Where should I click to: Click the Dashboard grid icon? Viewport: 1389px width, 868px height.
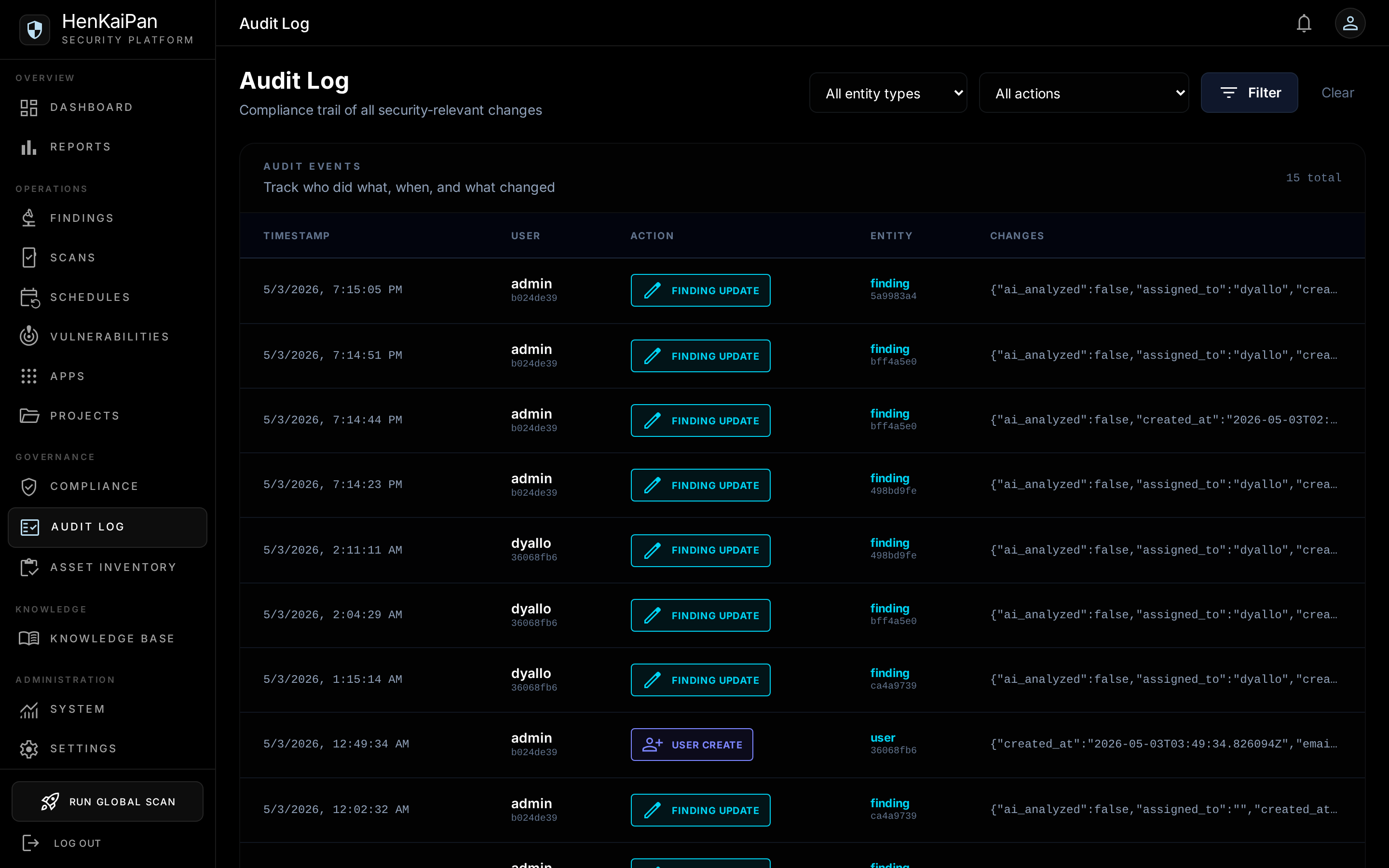pos(29,108)
